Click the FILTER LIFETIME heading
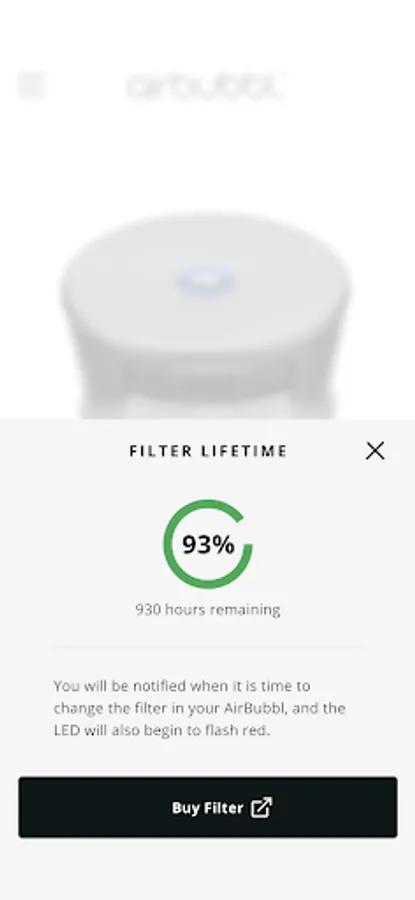This screenshot has width=415, height=900. coord(208,451)
